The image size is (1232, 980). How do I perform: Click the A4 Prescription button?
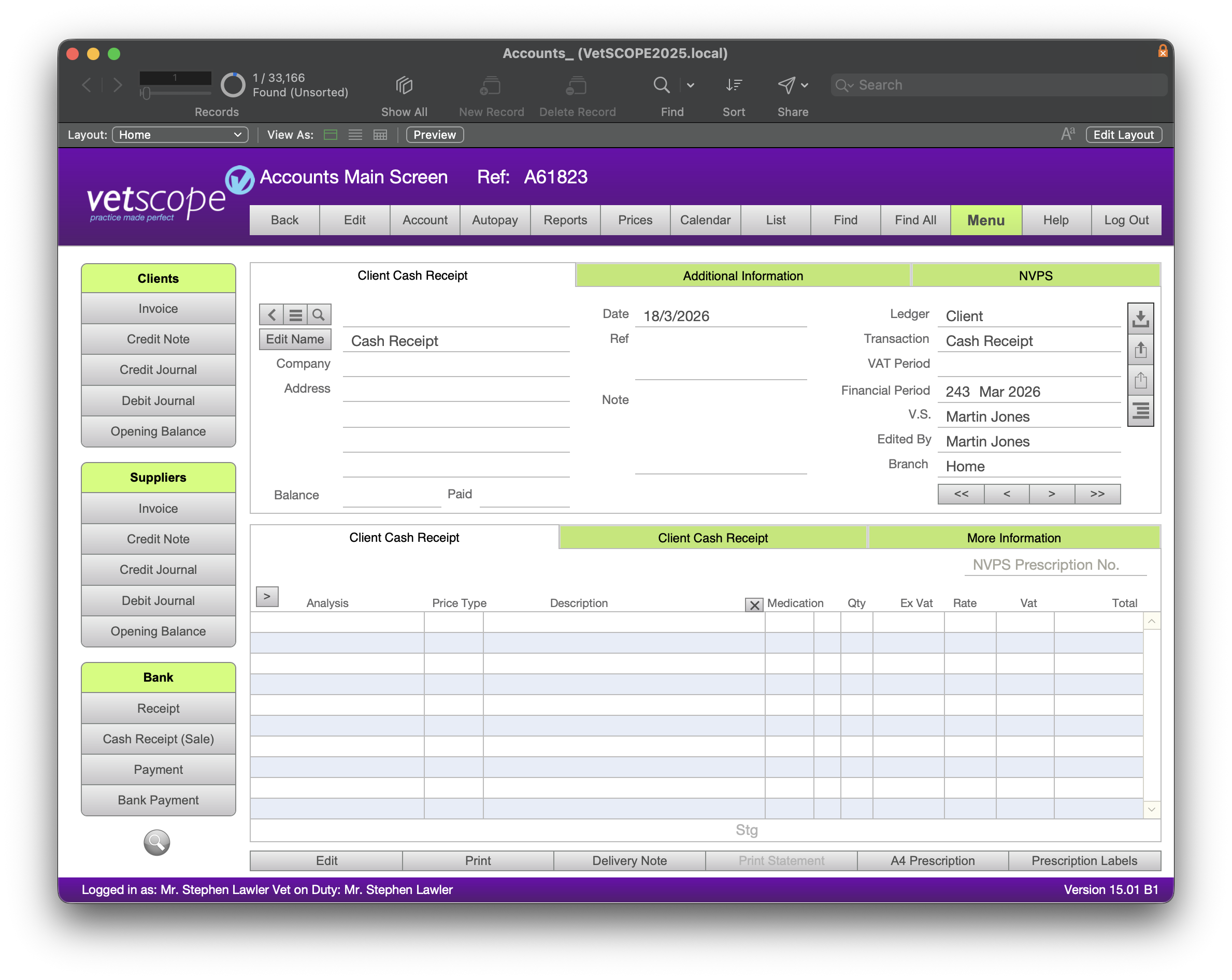click(933, 860)
